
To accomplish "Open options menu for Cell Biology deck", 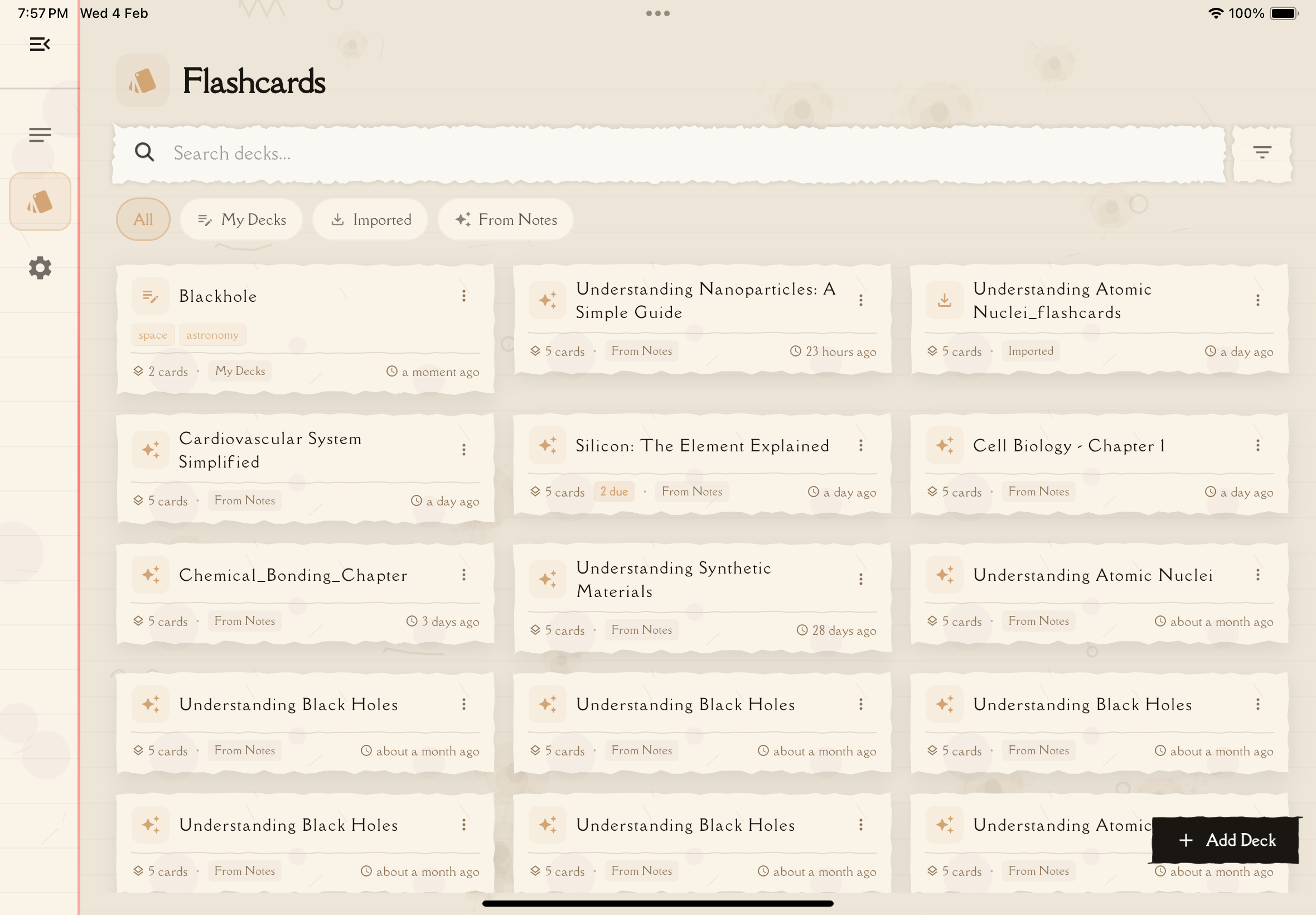I will point(1257,445).
